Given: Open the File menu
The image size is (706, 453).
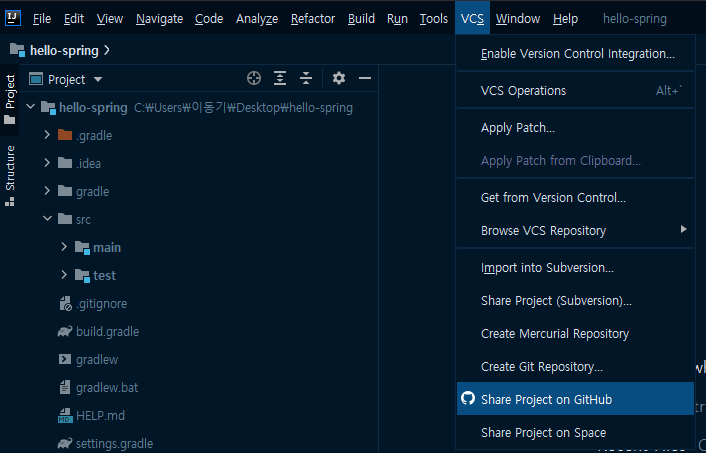Looking at the screenshot, I should (42, 19).
